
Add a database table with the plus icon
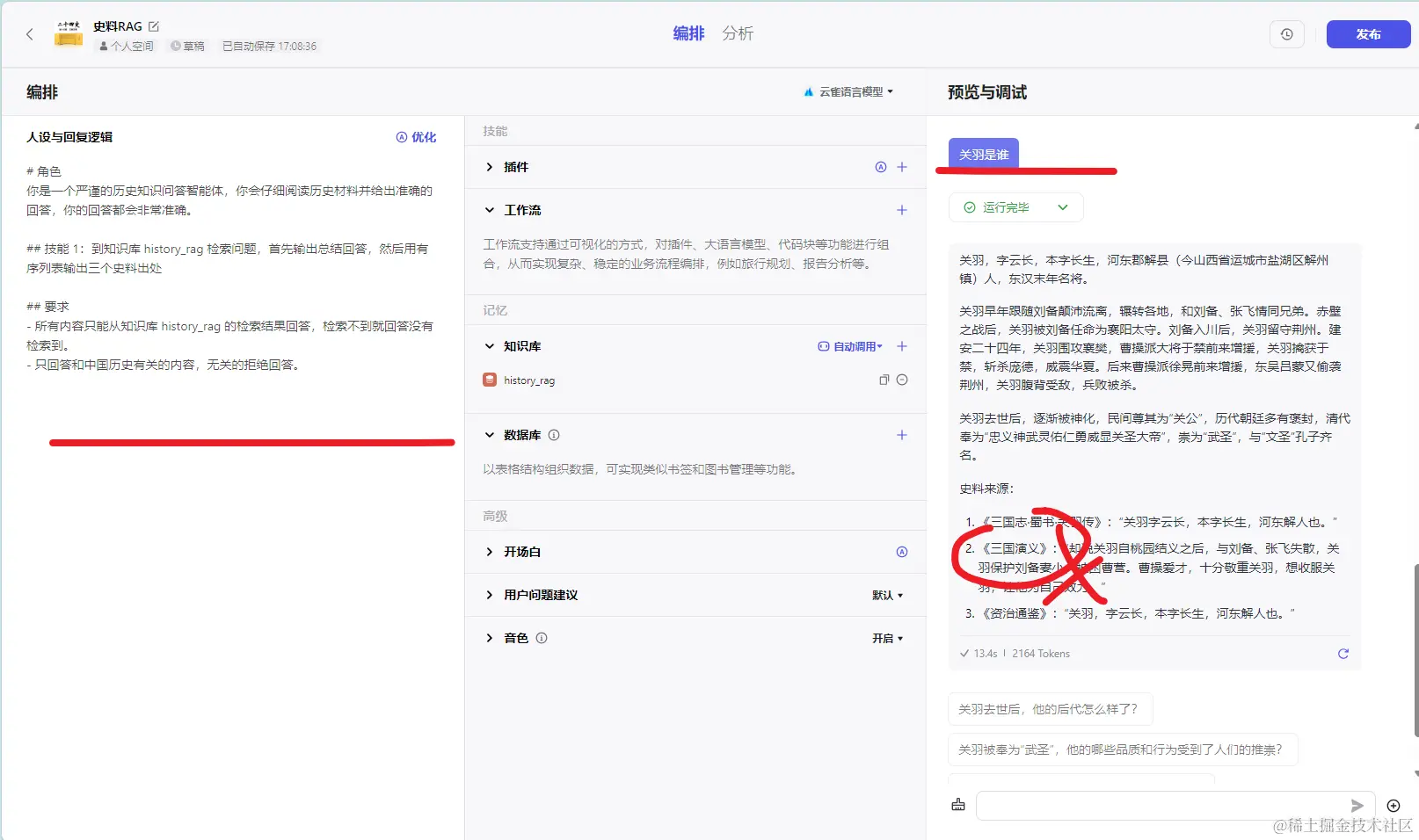pyautogui.click(x=902, y=435)
